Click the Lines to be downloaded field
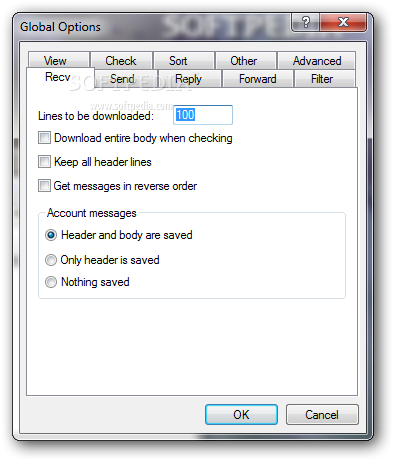This screenshot has width=394, height=461. click(x=203, y=115)
